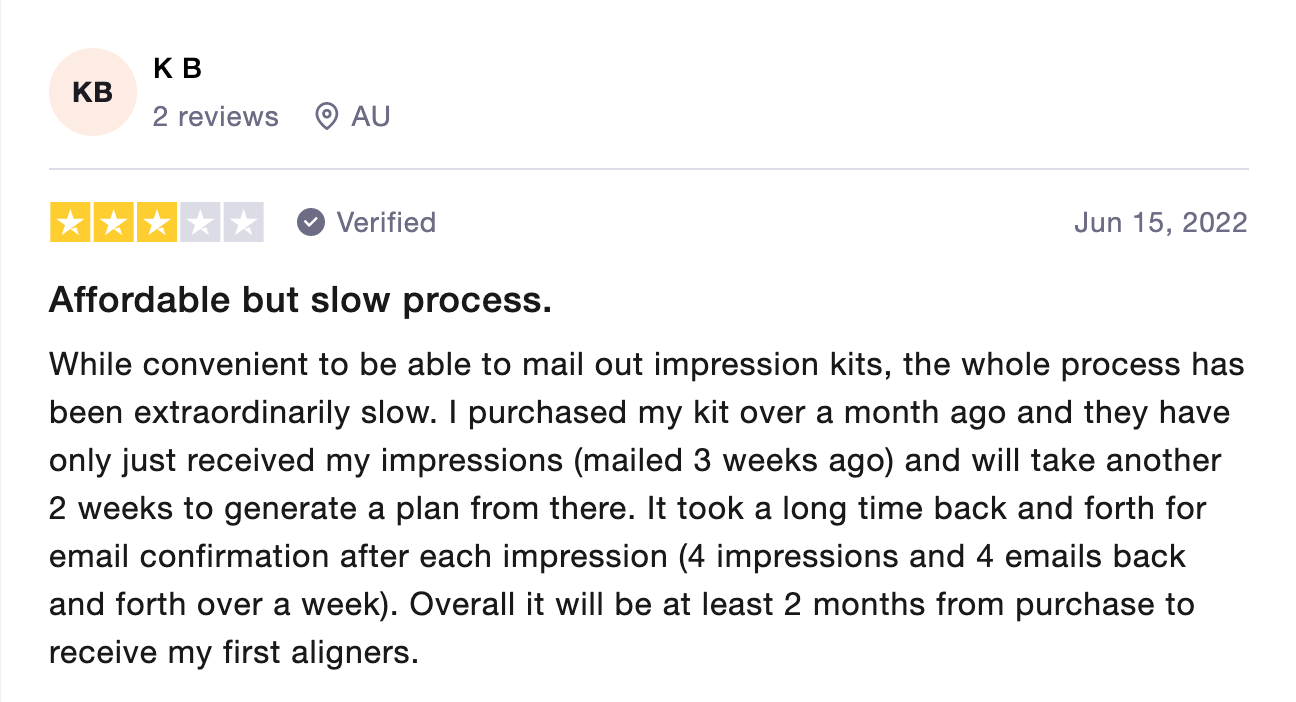Viewport: 1296px width, 702px height.
Task: Click the Verified checkmark badge icon
Action: pyautogui.click(x=311, y=222)
